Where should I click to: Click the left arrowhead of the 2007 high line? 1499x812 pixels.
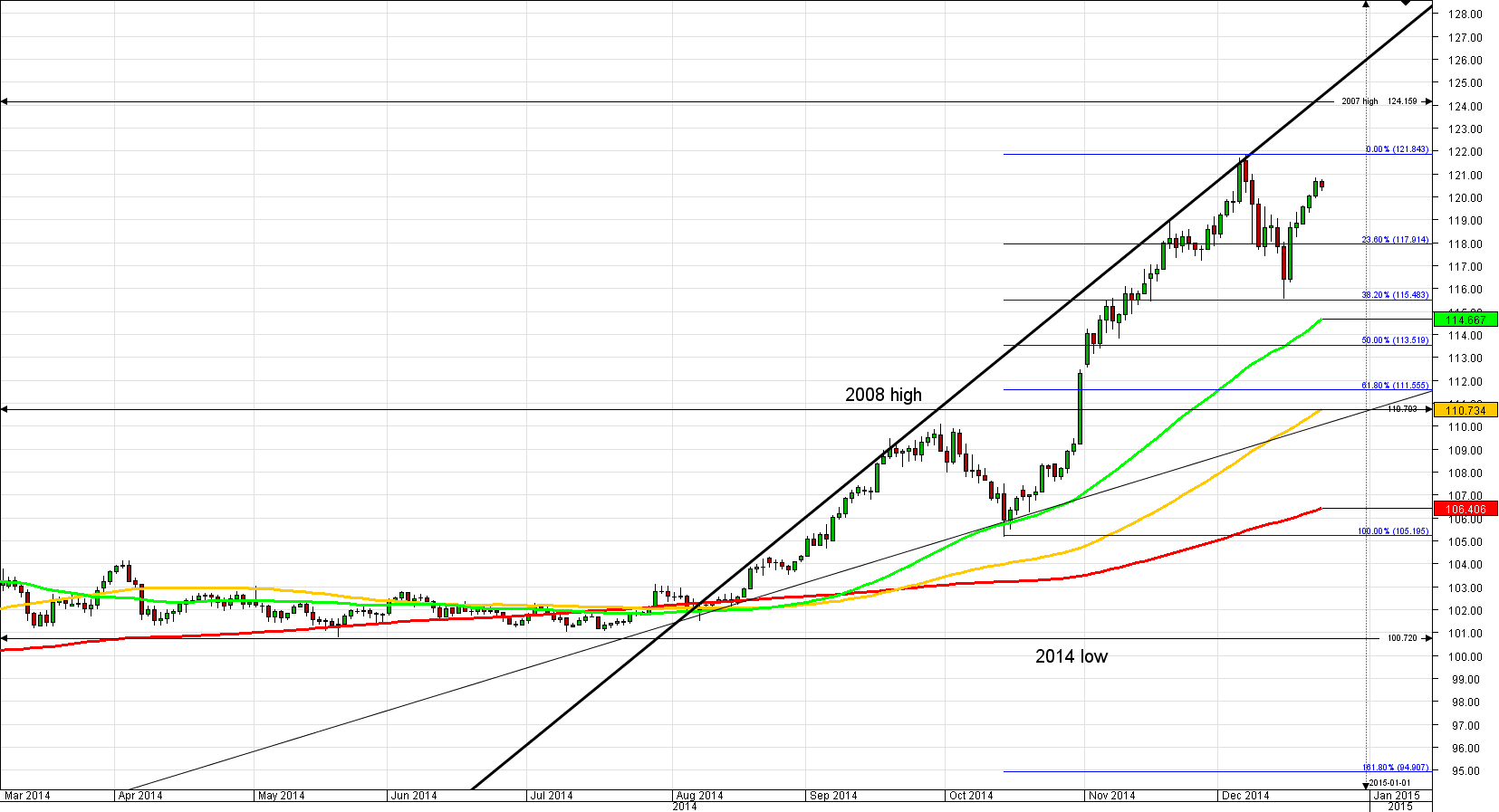[4, 101]
